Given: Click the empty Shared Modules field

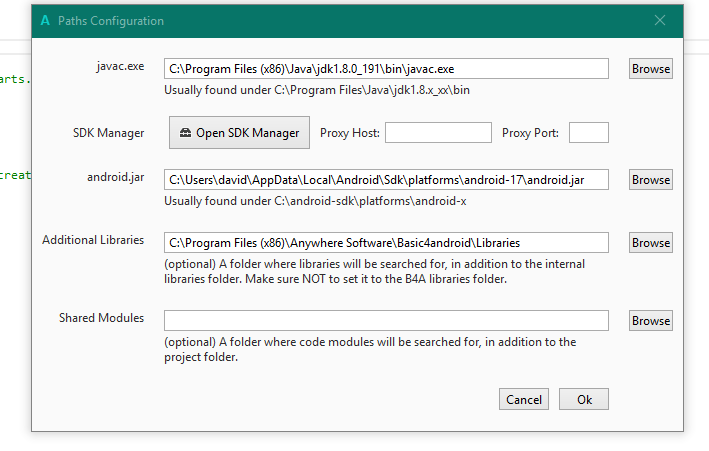Looking at the screenshot, I should (x=386, y=321).
